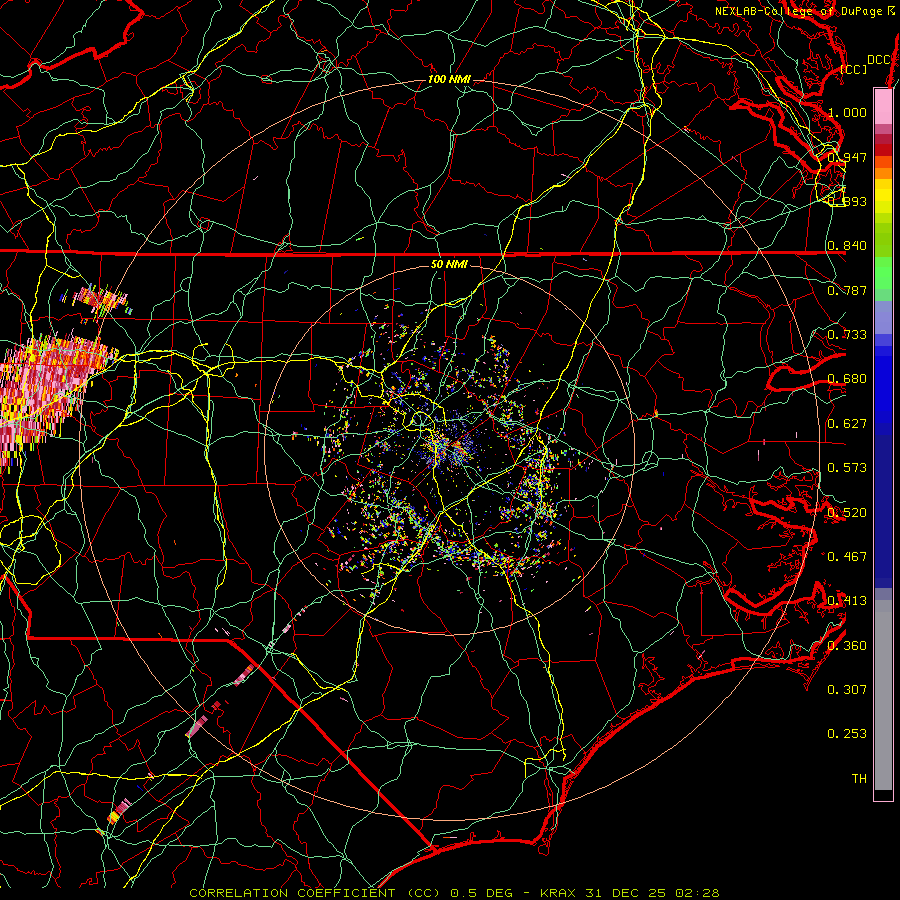
Task: Select the KRAX station identifier
Action: point(560,893)
